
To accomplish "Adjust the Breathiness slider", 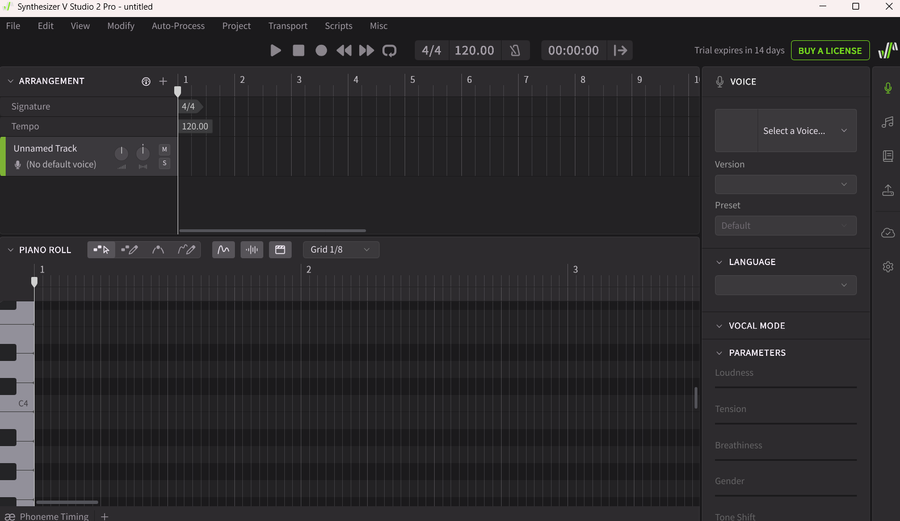I will tap(786, 460).
